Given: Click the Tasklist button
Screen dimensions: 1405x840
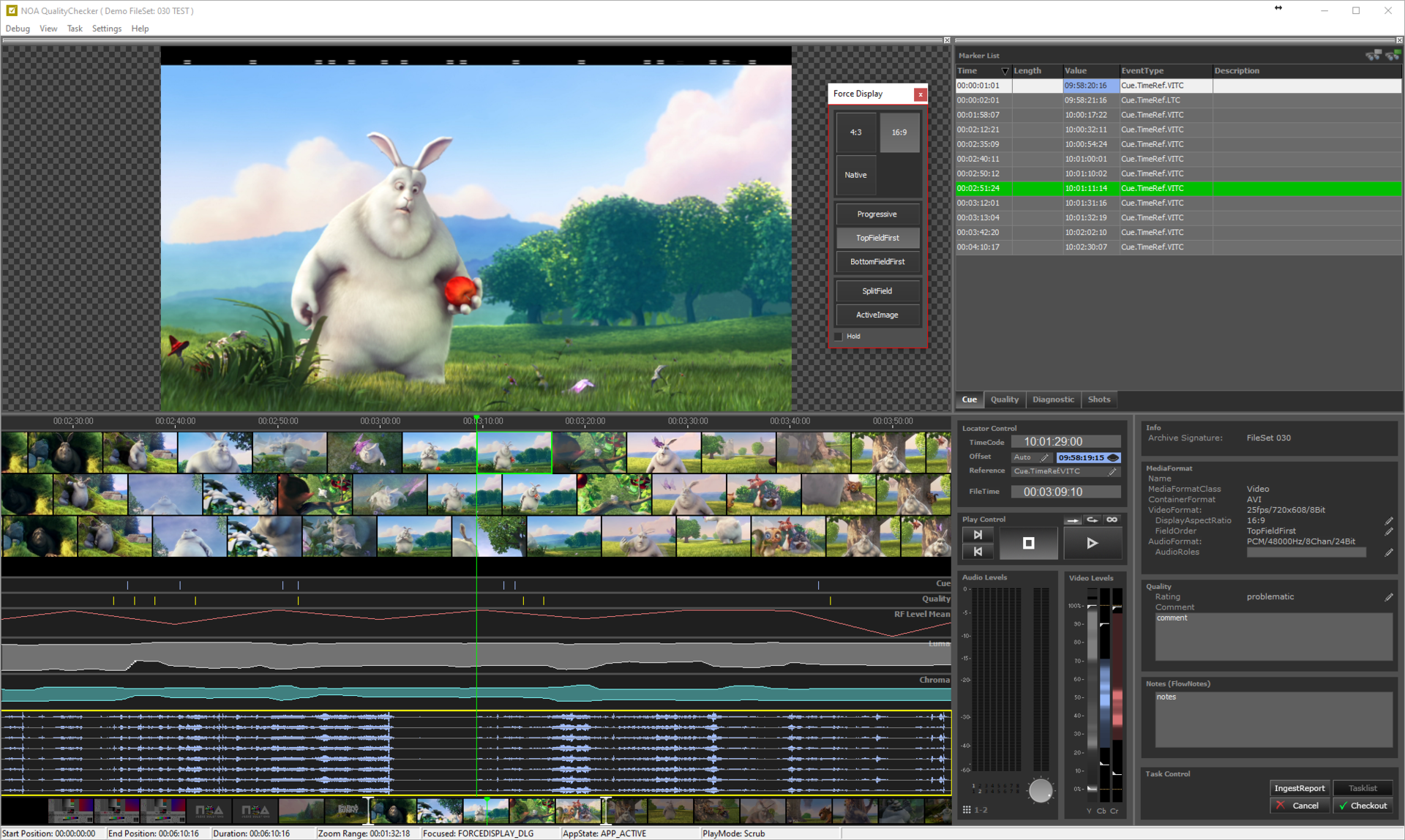Looking at the screenshot, I should click(x=1363, y=788).
